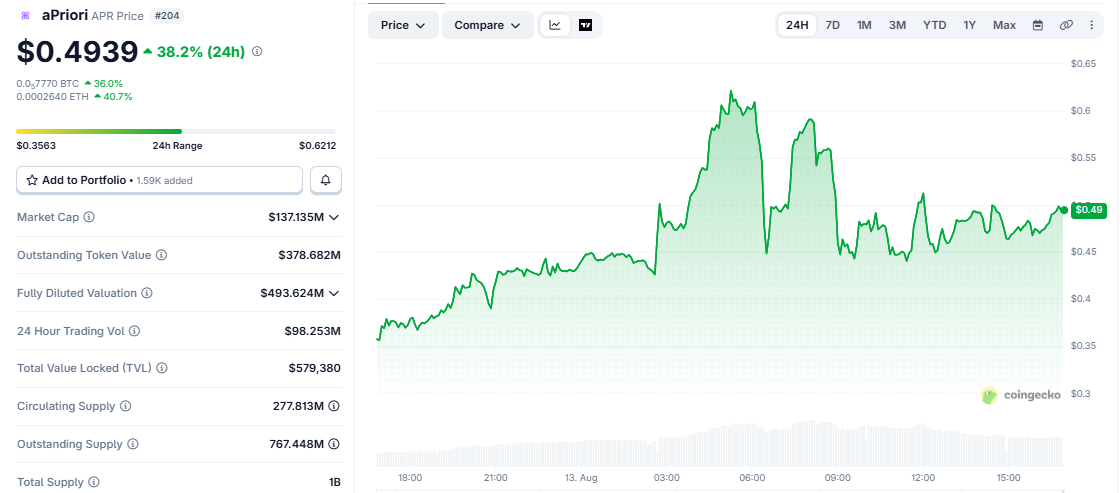Select the YTD time range
The height and width of the screenshot is (493, 1120).
pos(934,25)
